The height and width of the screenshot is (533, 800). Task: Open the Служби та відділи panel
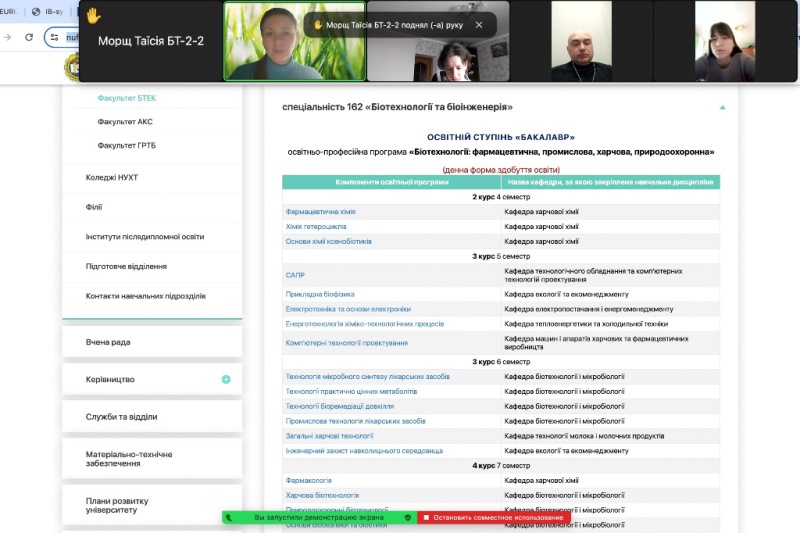point(152,417)
